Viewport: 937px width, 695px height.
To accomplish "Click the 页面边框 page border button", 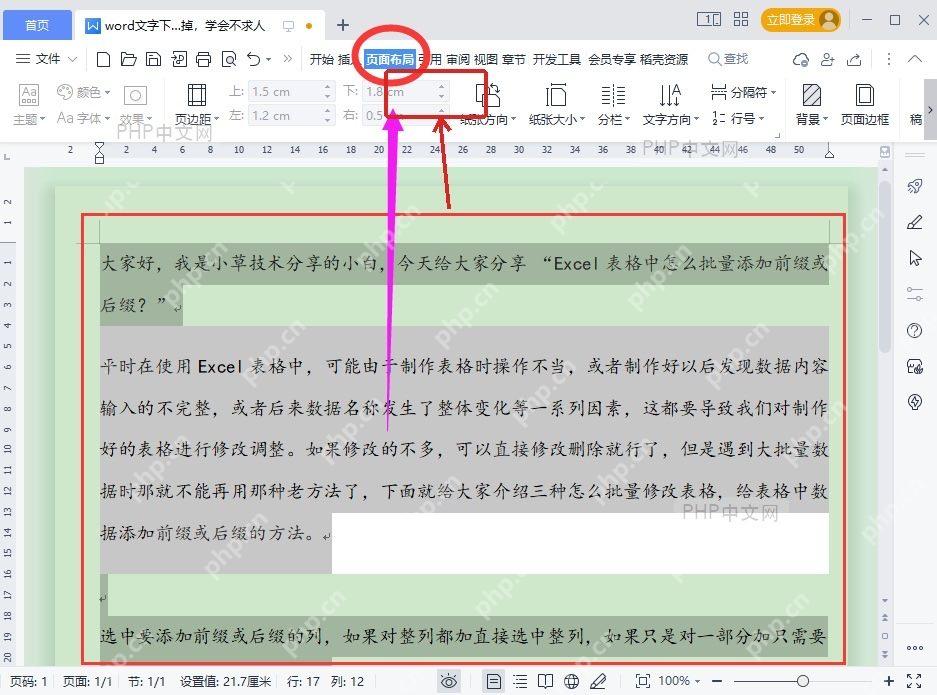I will [864, 105].
